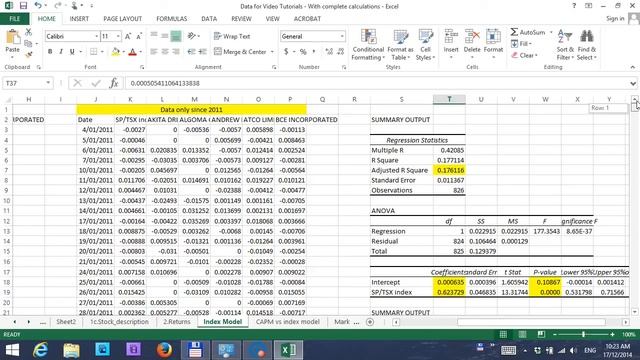The image size is (640, 360).
Task: Open Sort & Filter
Action: 565,45
